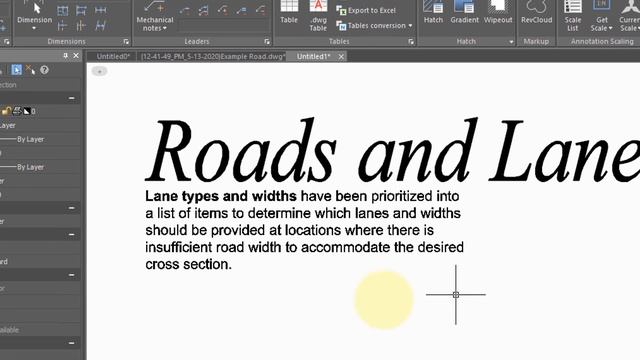Open the Get Scale dropdown
The height and width of the screenshot is (360, 640).
pyautogui.click(x=602, y=16)
